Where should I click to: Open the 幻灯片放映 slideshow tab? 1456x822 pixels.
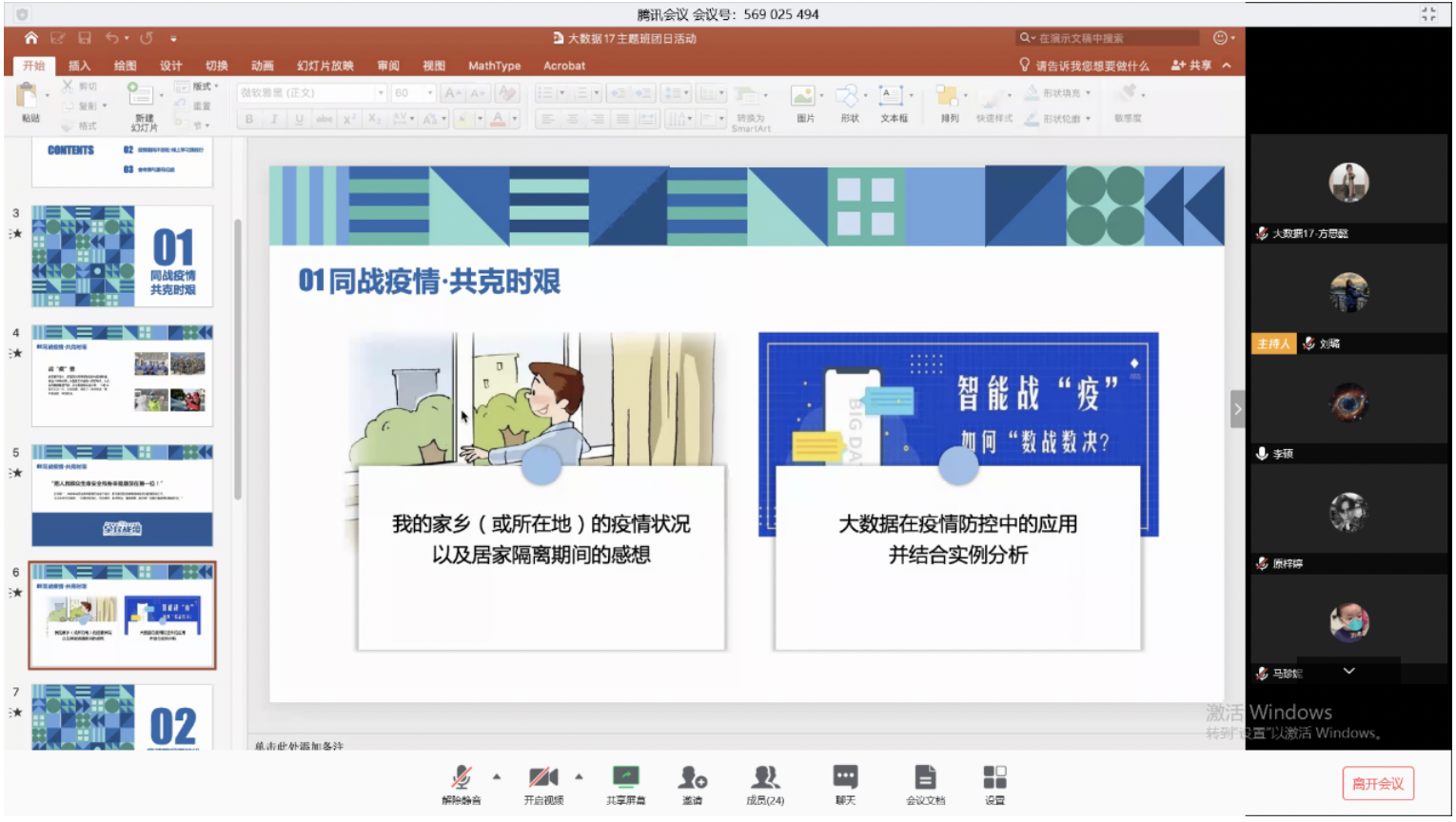click(325, 66)
